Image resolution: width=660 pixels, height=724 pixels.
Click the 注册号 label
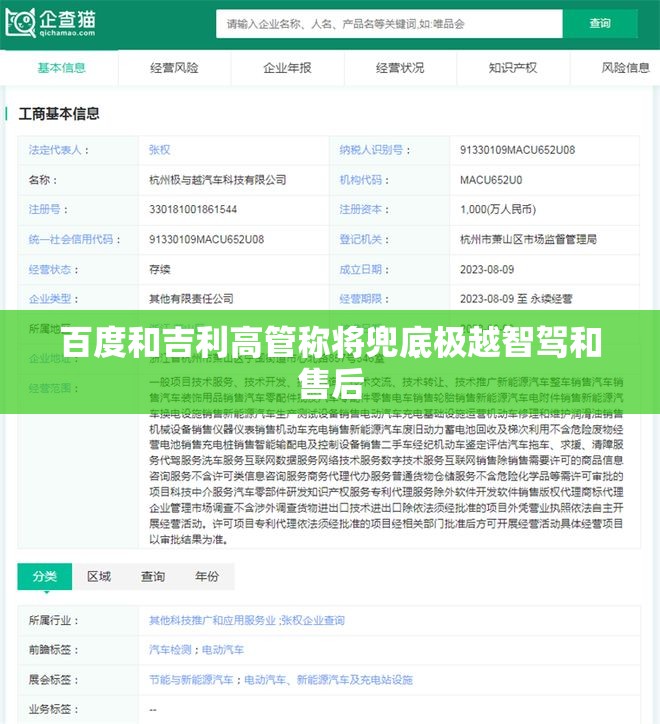point(48,209)
